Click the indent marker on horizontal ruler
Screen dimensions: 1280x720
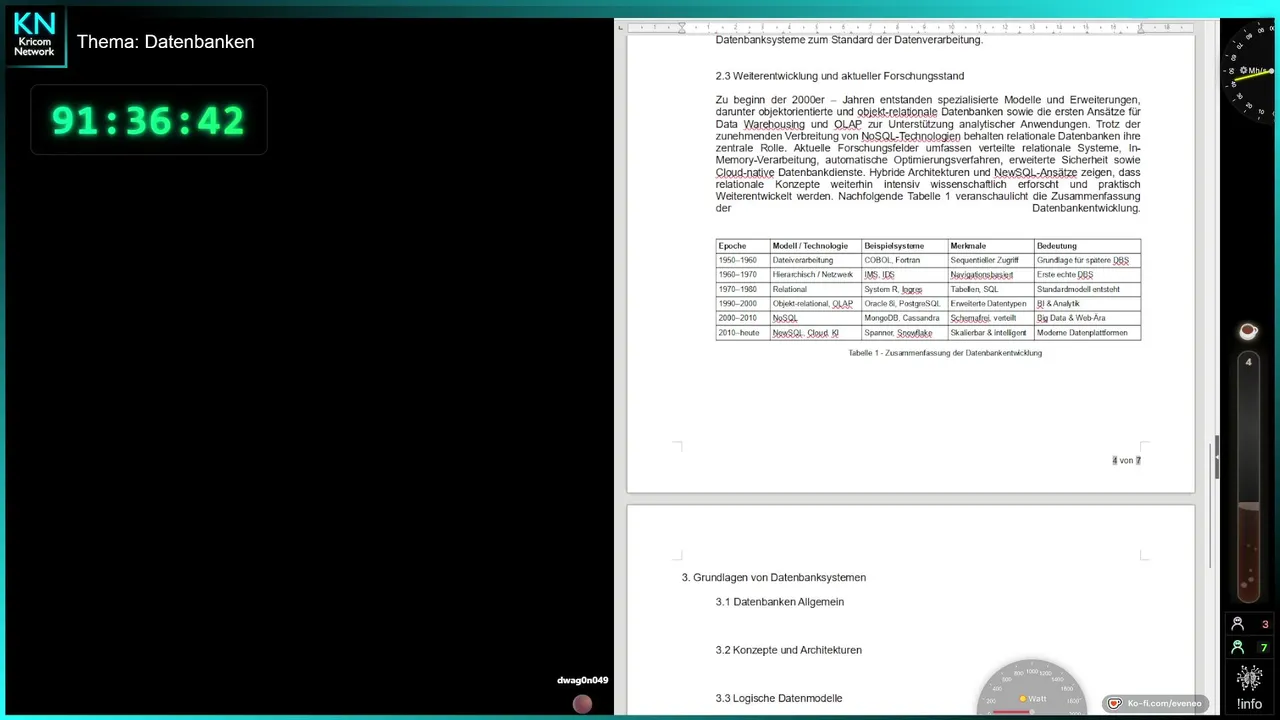[x=681, y=27]
